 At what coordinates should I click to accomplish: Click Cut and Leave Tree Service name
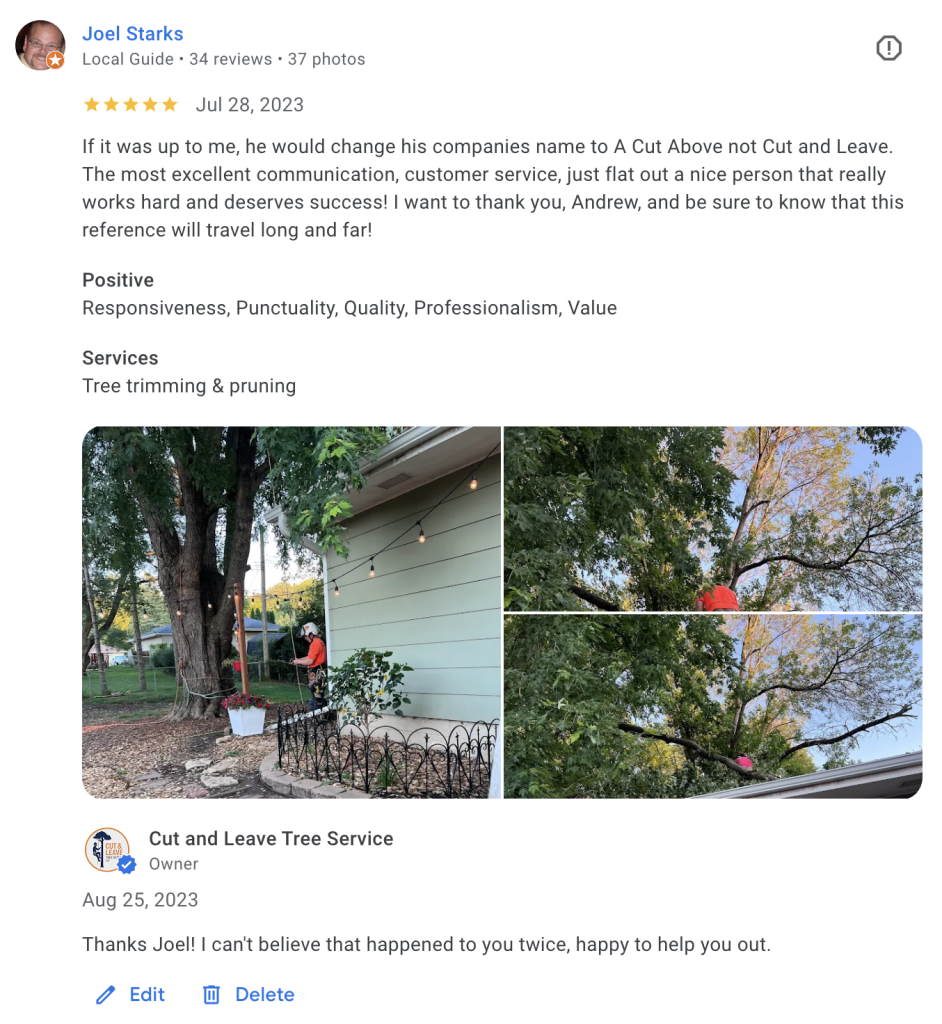point(271,839)
